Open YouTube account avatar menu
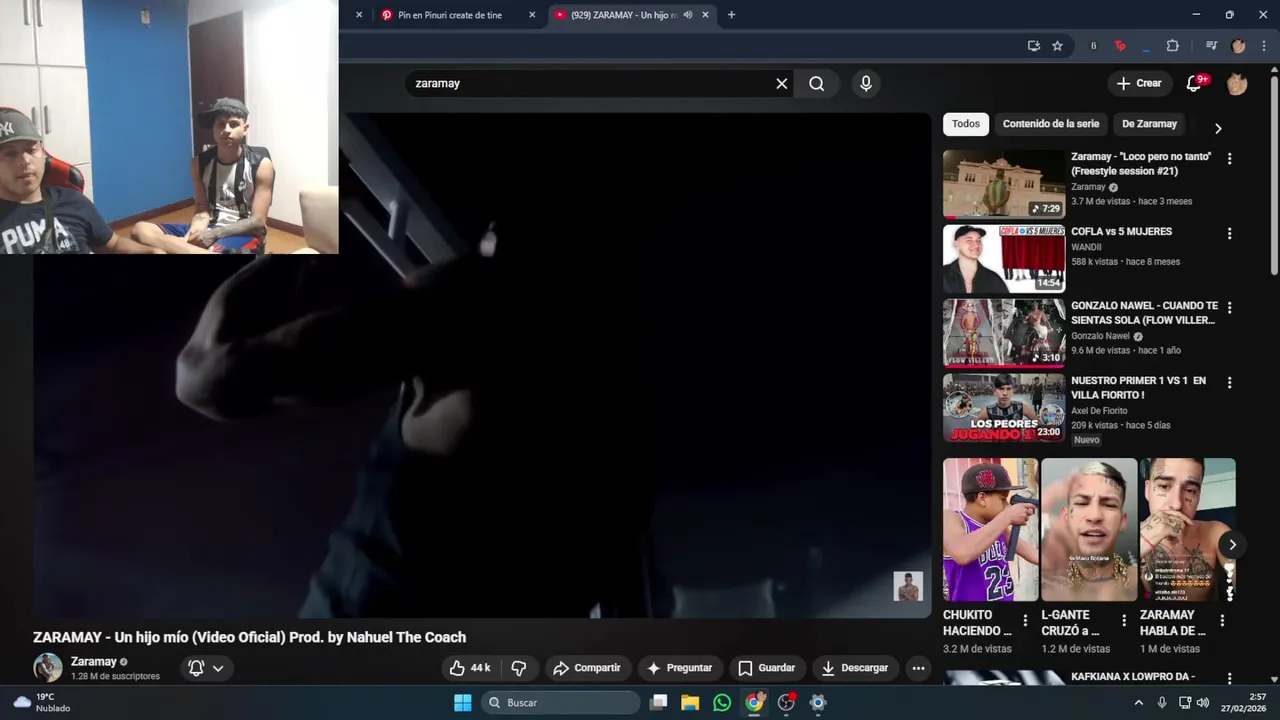Viewport: 1280px width, 720px height. point(1237,84)
